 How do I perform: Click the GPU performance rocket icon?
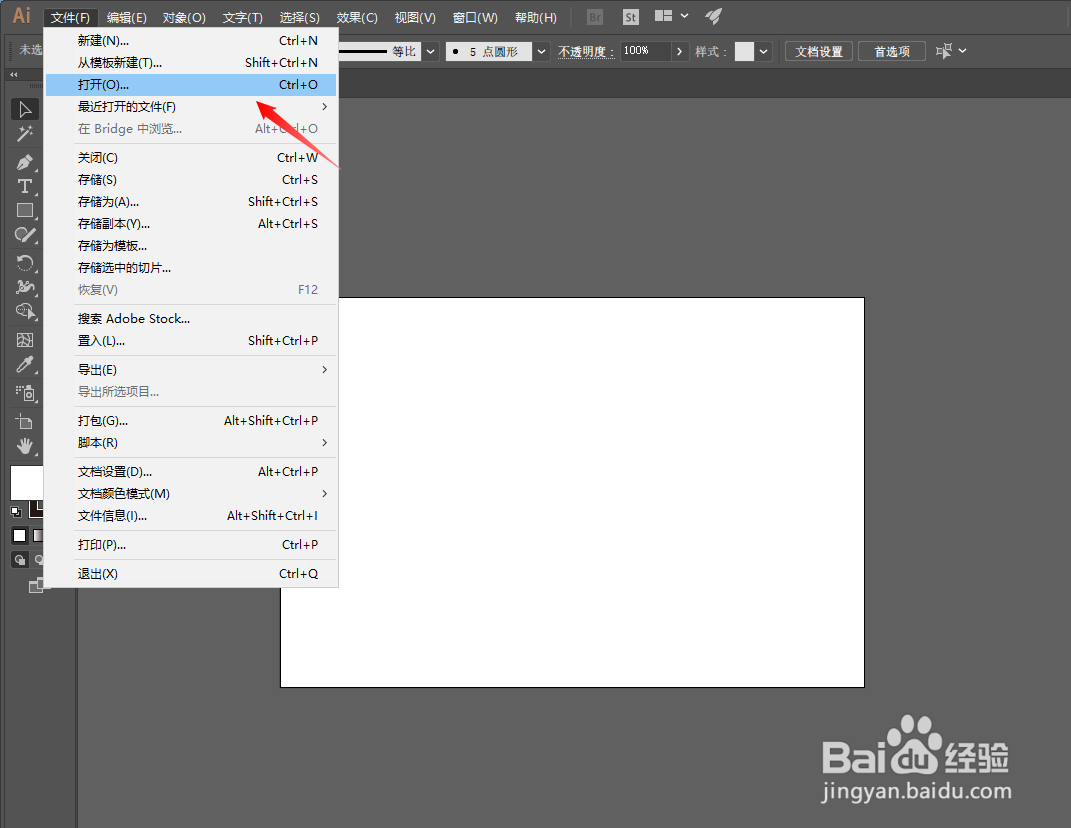(x=714, y=16)
